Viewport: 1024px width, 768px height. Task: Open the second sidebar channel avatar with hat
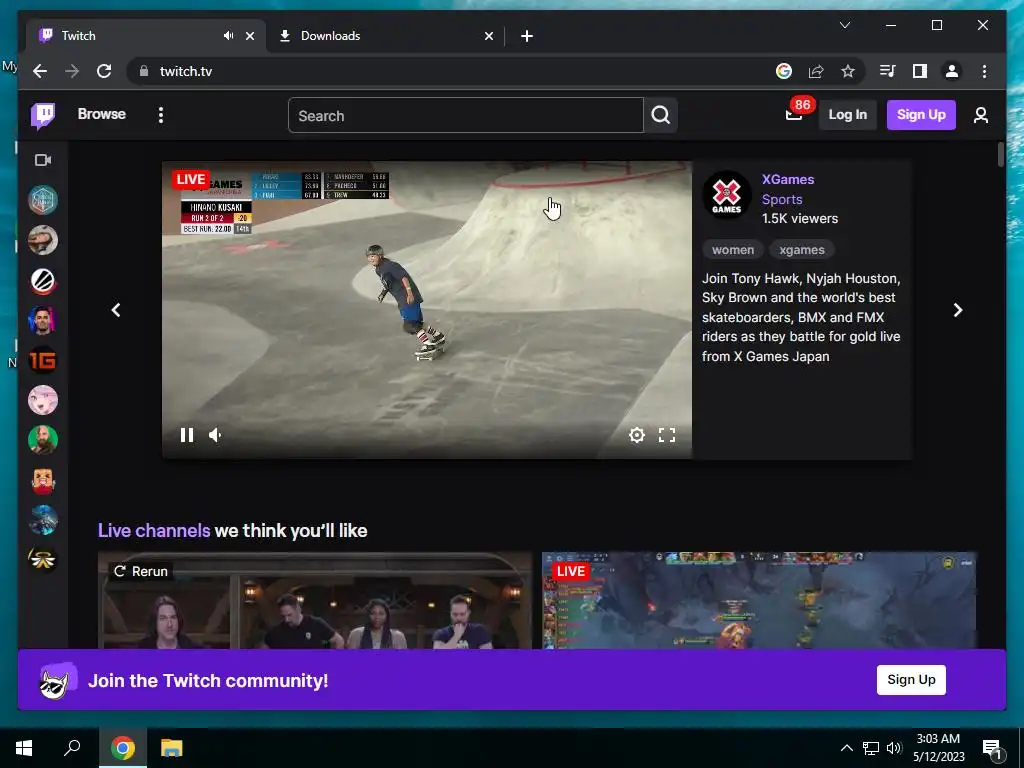43,240
